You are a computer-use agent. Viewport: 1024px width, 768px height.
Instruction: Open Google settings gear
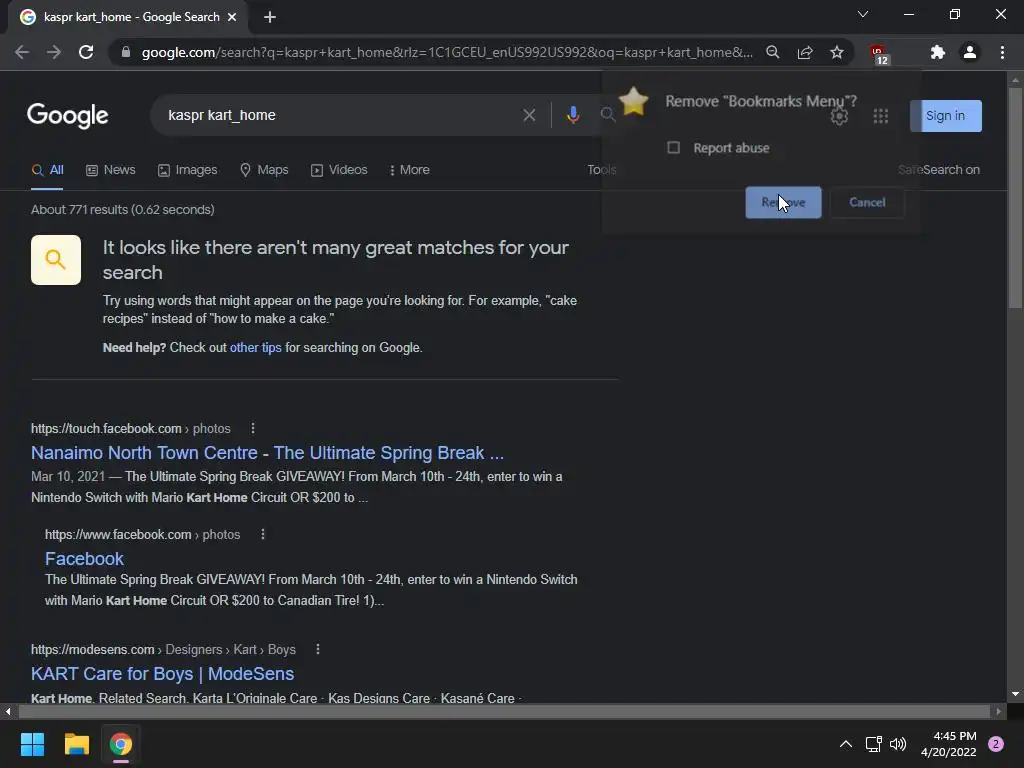(x=839, y=116)
